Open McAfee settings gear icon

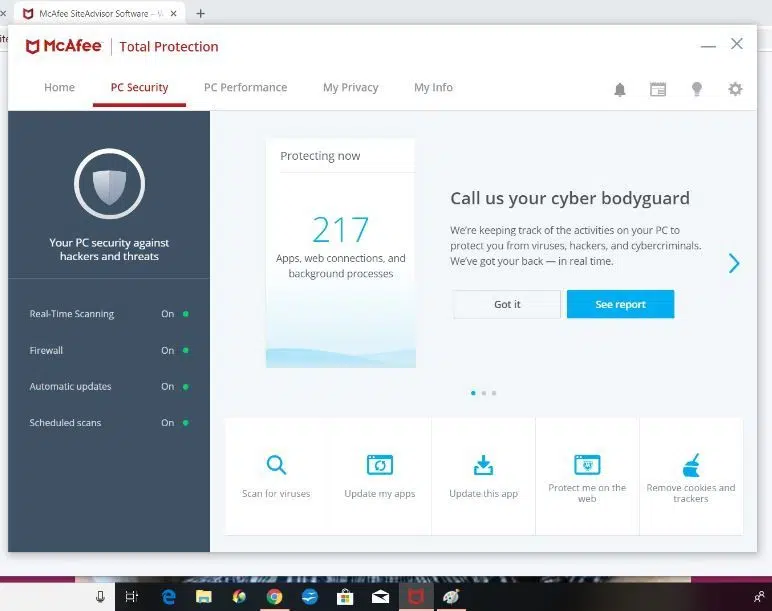pyautogui.click(x=735, y=89)
